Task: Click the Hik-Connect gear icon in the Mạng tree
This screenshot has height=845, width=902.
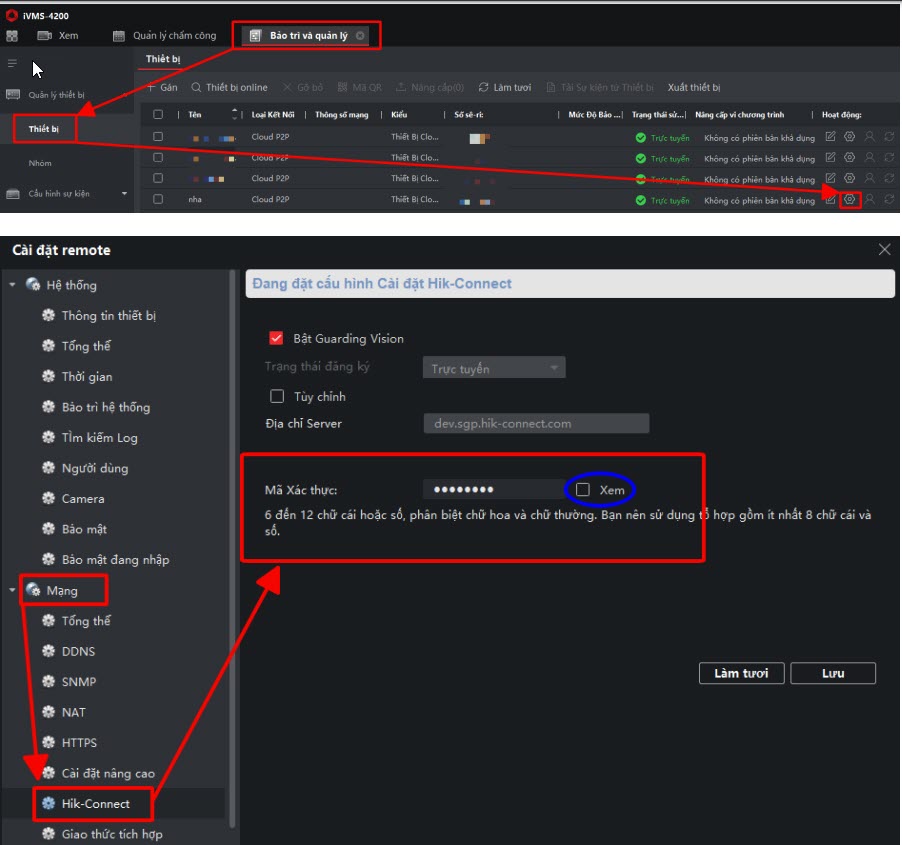Action: 48,803
